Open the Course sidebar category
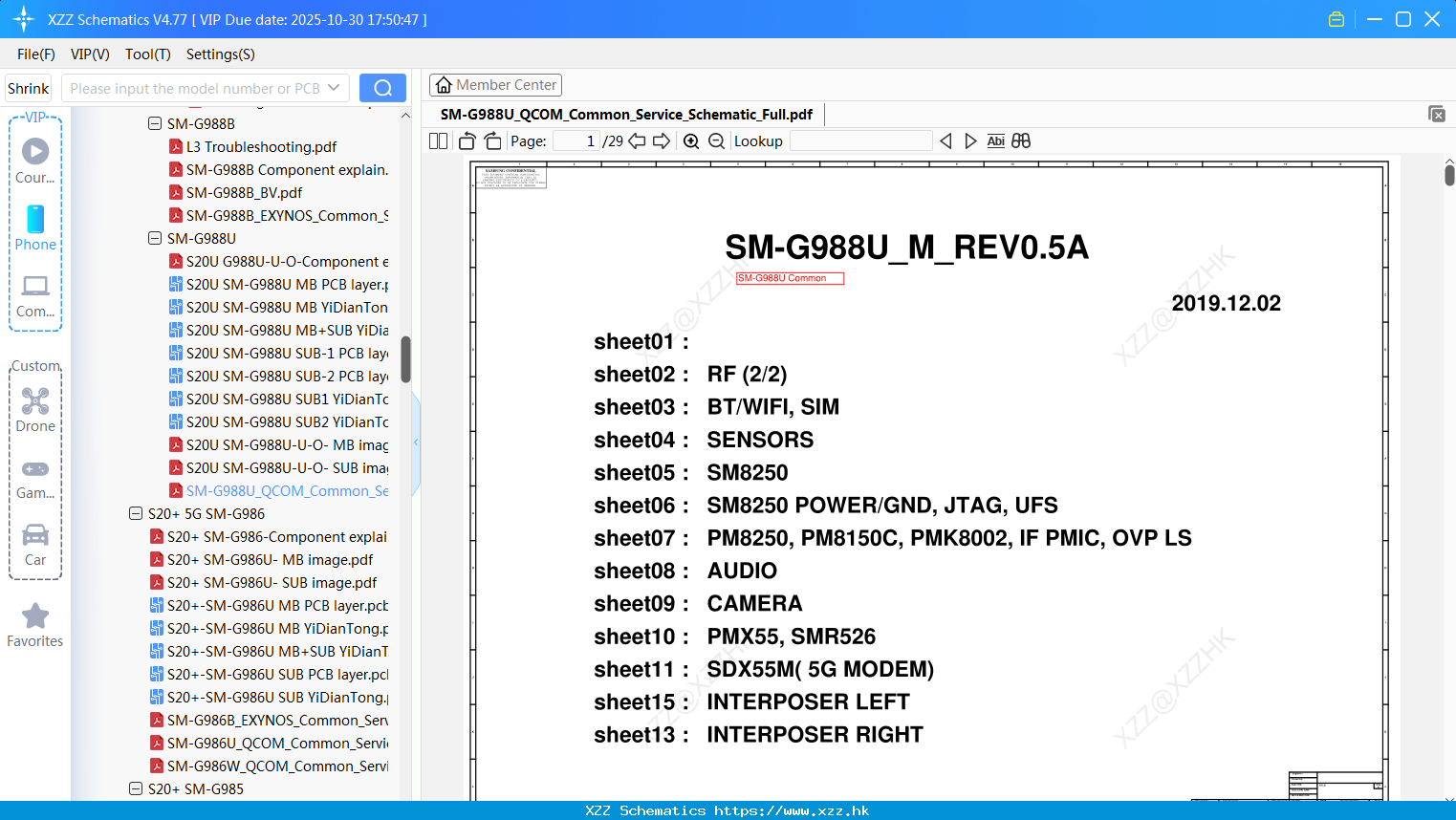This screenshot has width=1456, height=820. coord(35,161)
